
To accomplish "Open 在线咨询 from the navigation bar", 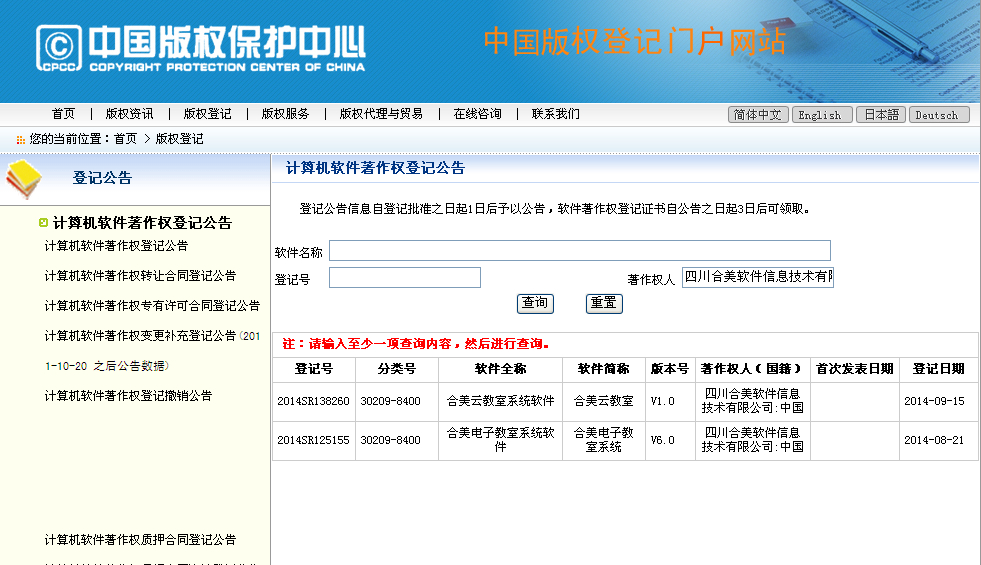I will click(x=477, y=114).
